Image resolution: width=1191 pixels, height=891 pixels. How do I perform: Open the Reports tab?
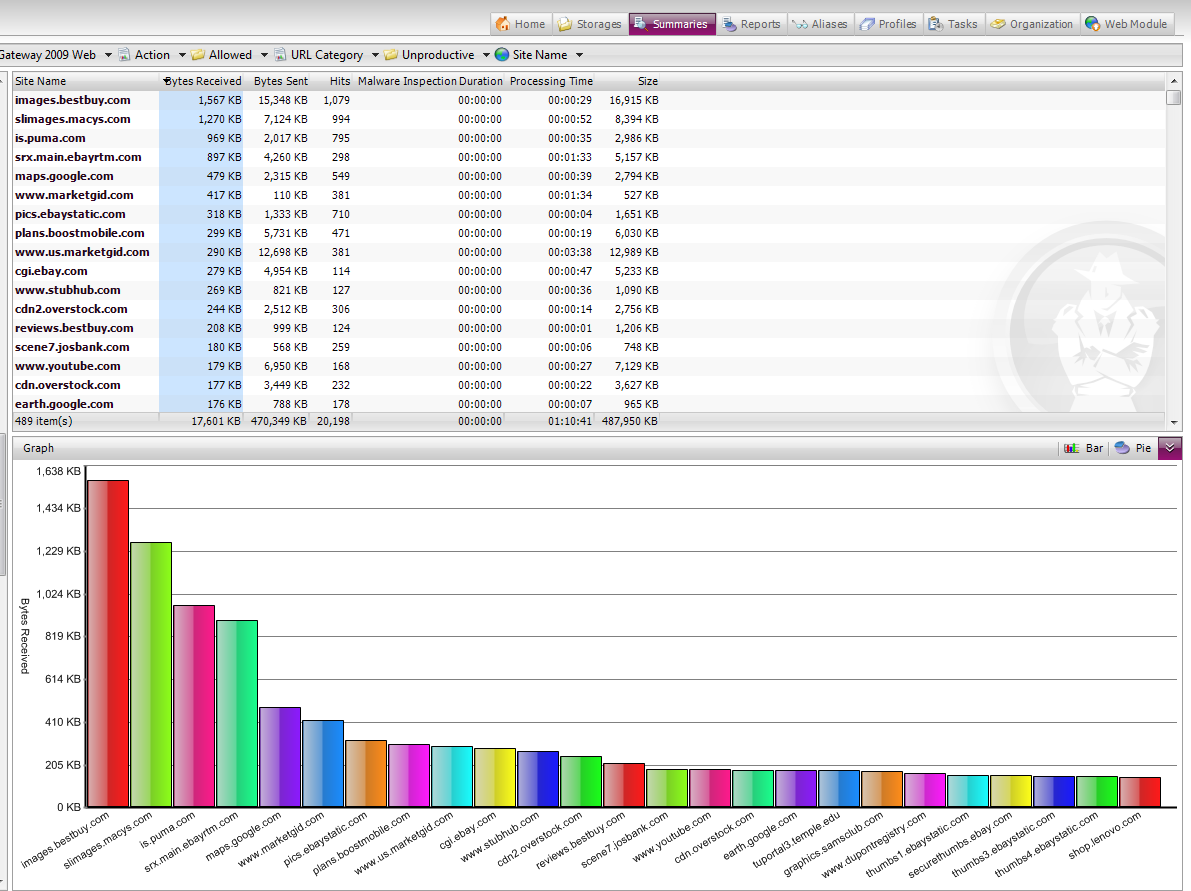(751, 24)
